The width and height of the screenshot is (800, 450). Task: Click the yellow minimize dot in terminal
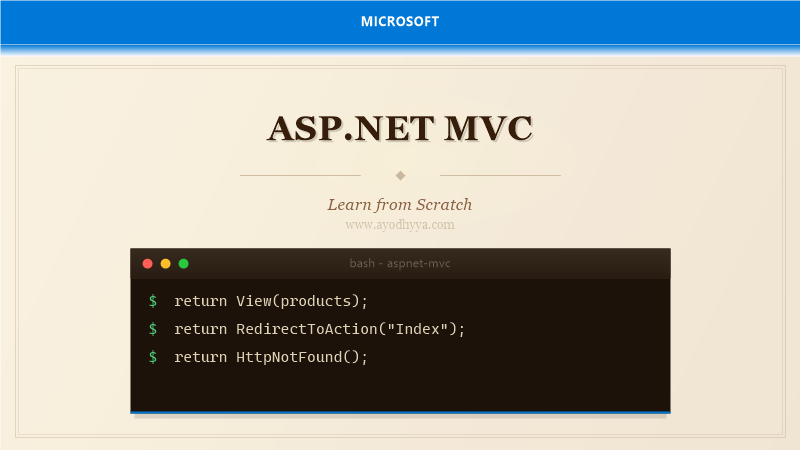[x=165, y=263]
